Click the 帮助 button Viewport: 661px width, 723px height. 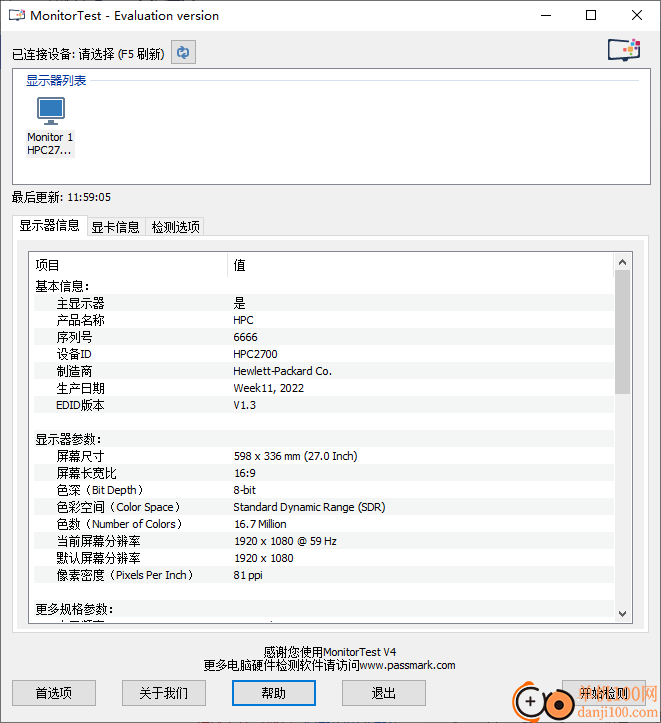coord(274,693)
